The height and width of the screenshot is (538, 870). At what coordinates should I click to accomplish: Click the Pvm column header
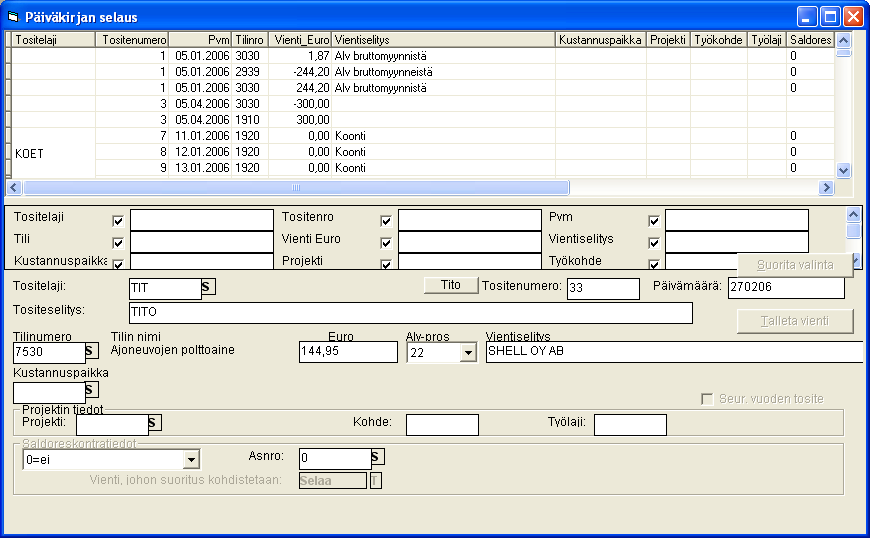click(x=200, y=40)
